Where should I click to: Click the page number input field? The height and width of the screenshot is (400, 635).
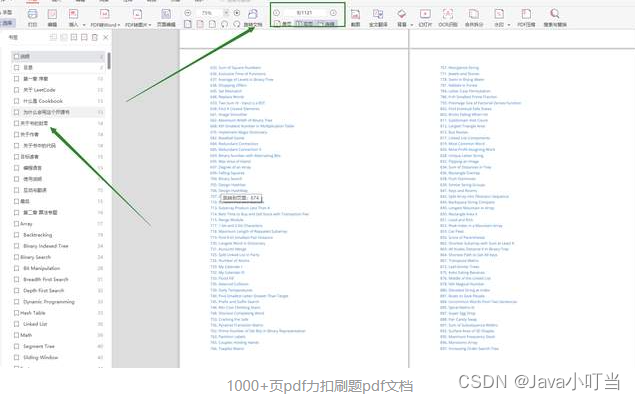(305, 13)
